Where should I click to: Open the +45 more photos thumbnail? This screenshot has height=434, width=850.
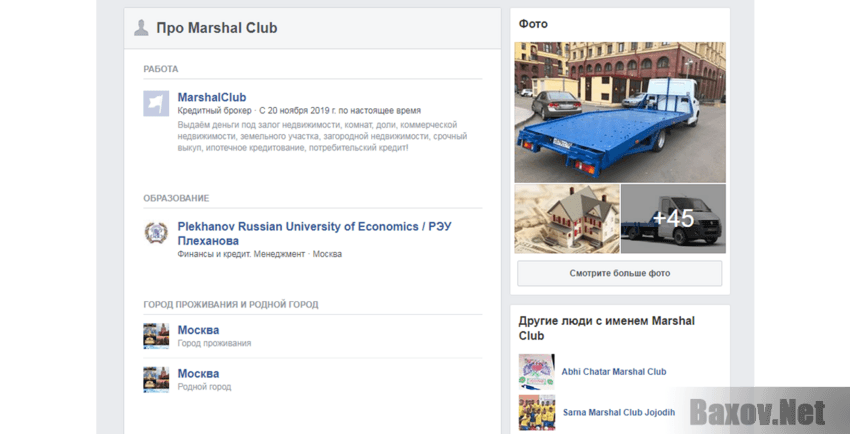point(673,219)
